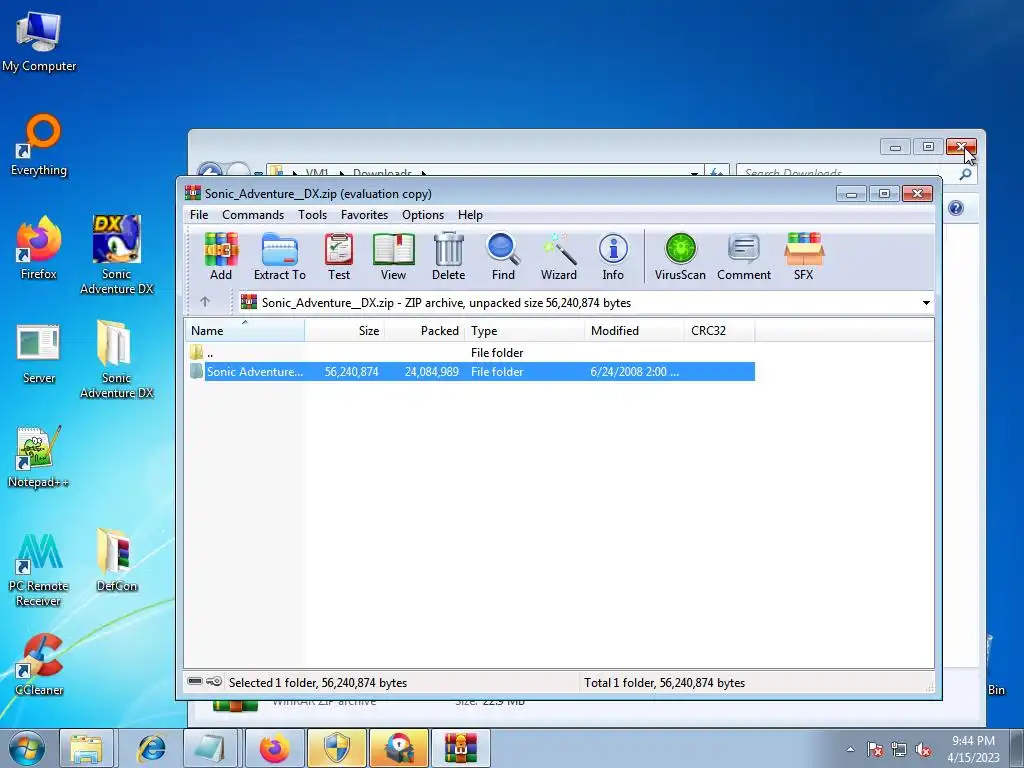This screenshot has height=768, width=1024.
Task: Click the 6/24/2008 2:00 modified cell
Action: coord(634,372)
